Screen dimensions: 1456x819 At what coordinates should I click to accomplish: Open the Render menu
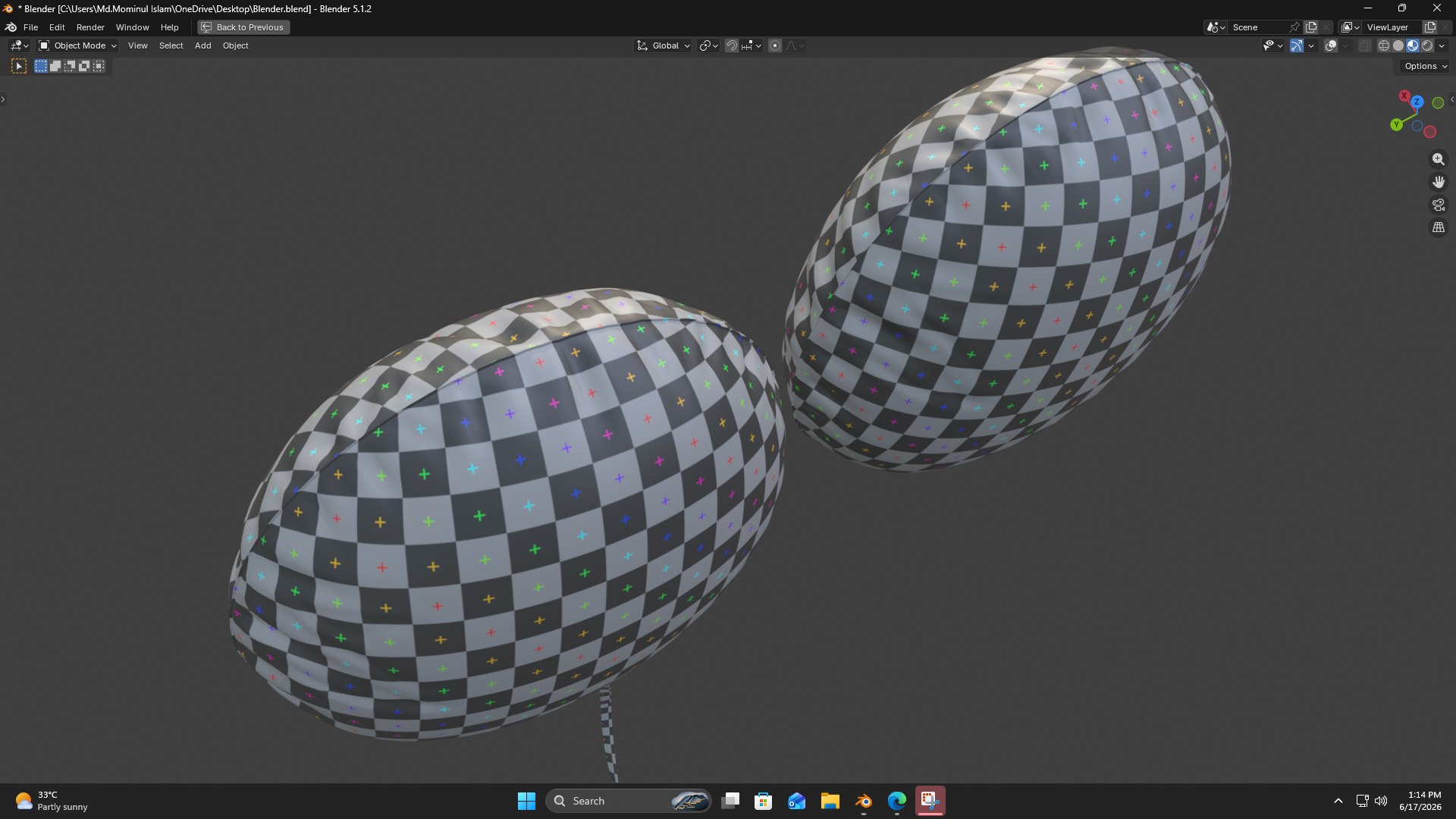[90, 27]
